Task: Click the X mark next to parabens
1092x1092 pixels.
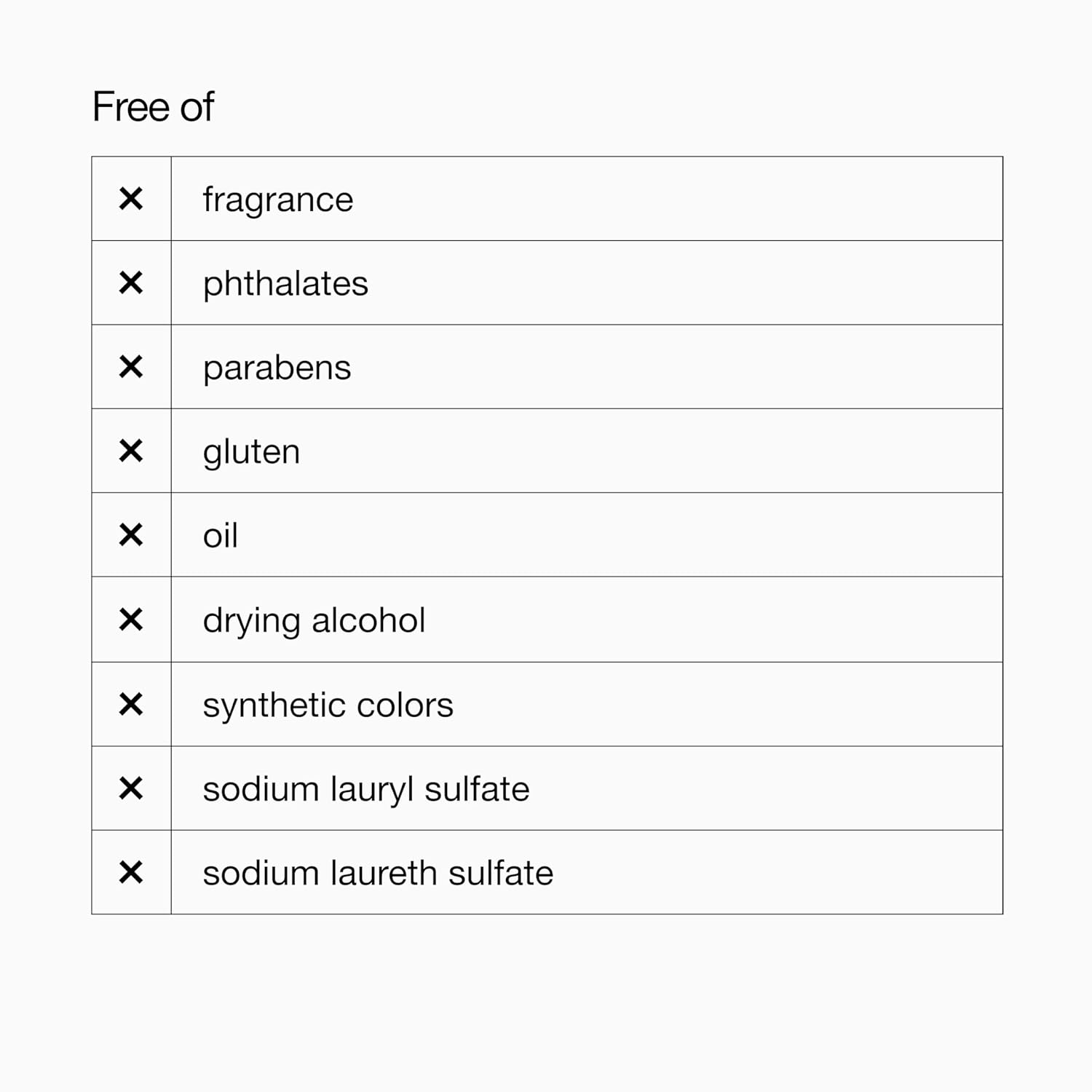Action: 131,367
